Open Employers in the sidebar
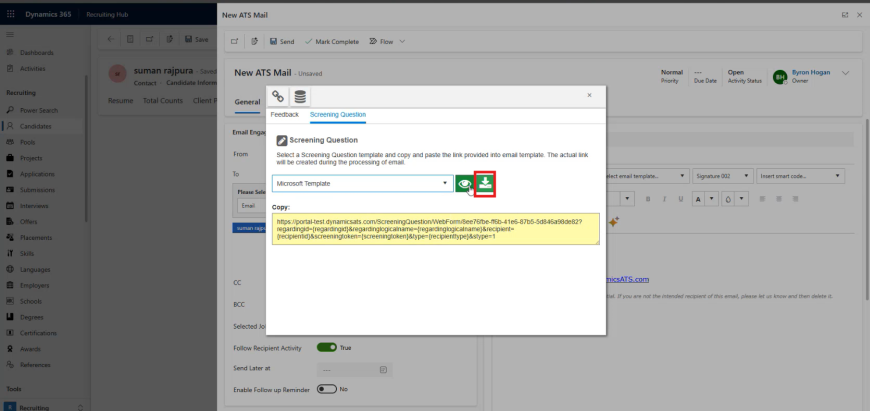Image resolution: width=870 pixels, height=411 pixels. 34,286
